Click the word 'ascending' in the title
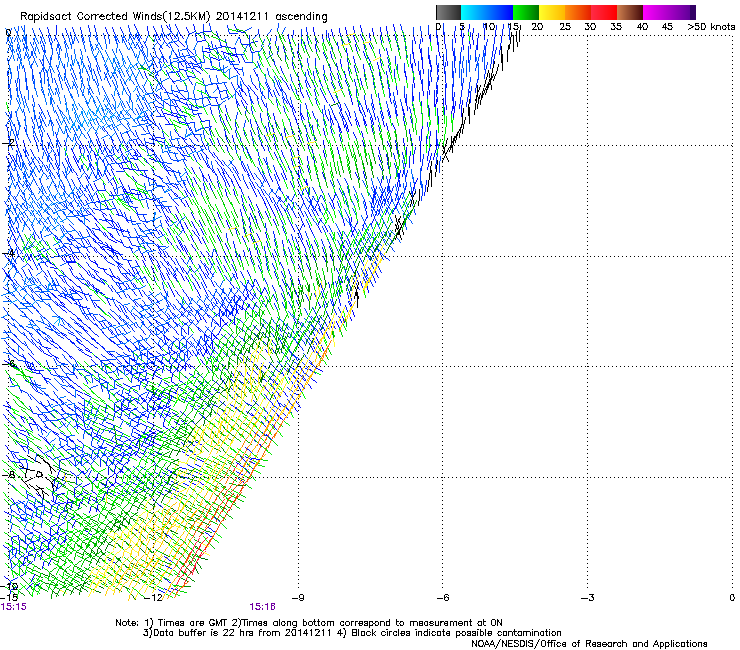 pos(301,17)
